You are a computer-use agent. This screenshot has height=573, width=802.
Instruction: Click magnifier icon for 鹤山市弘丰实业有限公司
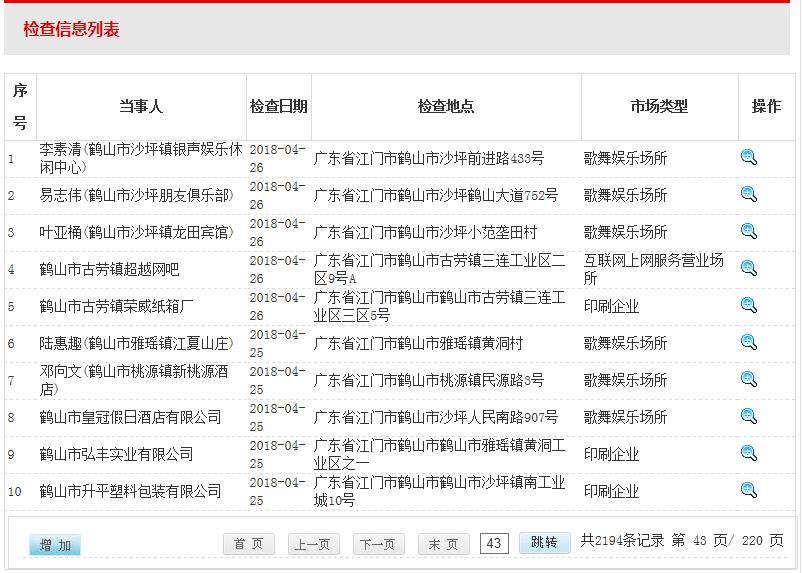pos(748,453)
